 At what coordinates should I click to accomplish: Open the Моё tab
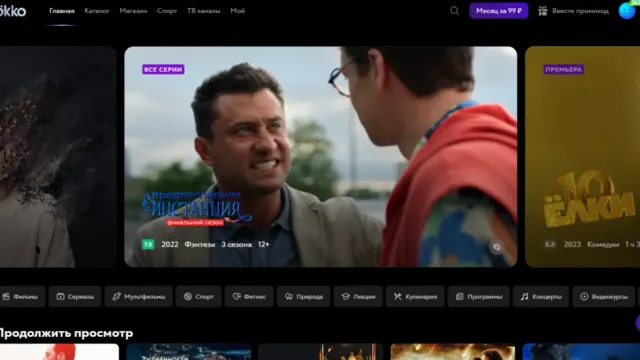coord(238,11)
